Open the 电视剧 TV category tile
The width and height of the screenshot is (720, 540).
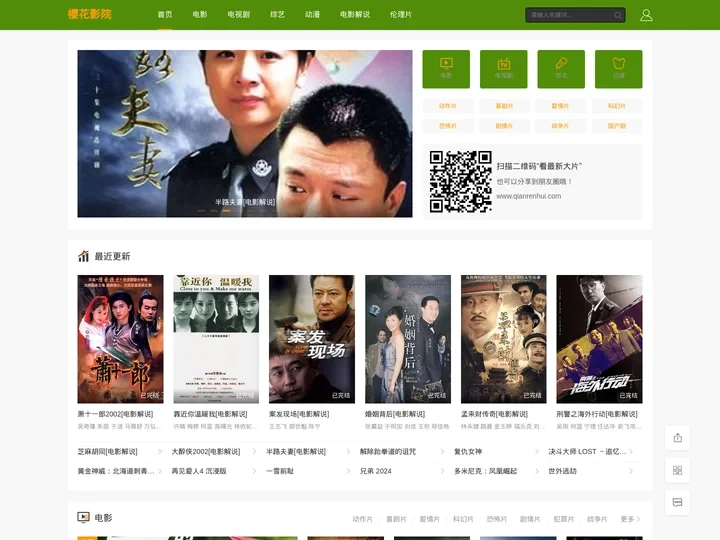click(x=504, y=69)
